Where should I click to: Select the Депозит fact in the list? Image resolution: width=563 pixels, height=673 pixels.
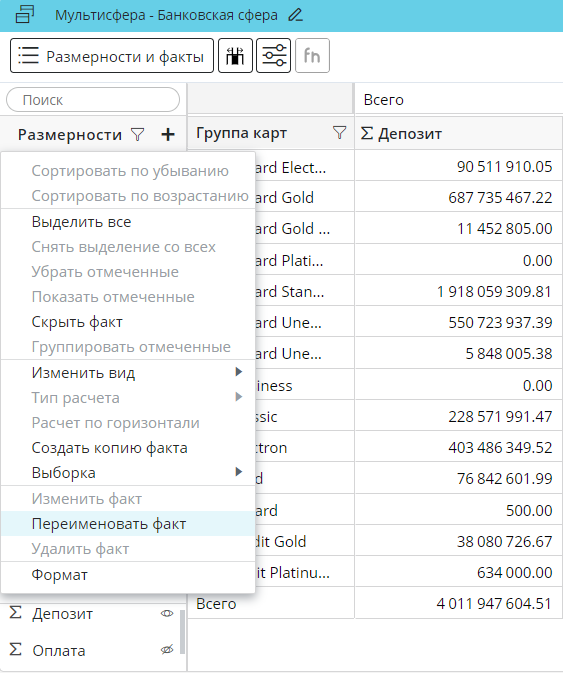(x=63, y=614)
